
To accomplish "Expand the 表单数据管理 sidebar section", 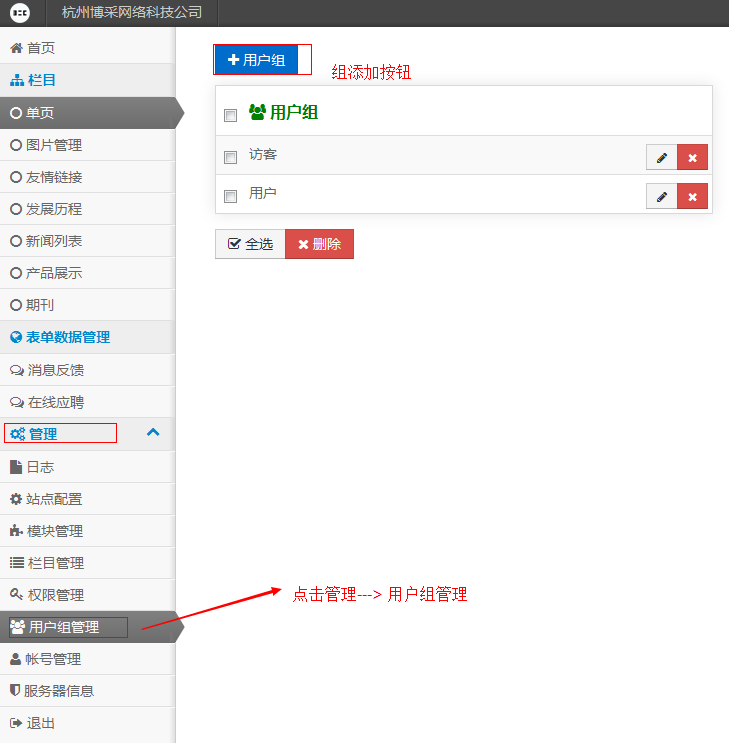I will [x=67, y=337].
